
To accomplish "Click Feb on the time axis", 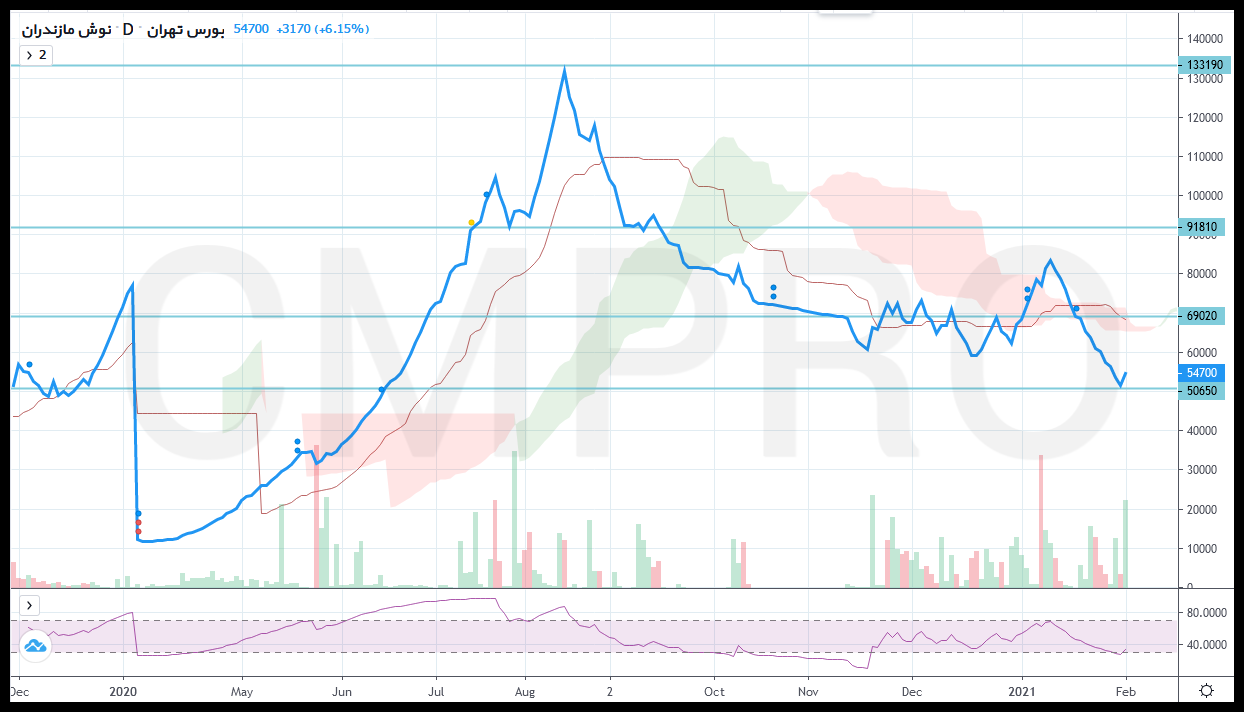I will [x=1126, y=691].
